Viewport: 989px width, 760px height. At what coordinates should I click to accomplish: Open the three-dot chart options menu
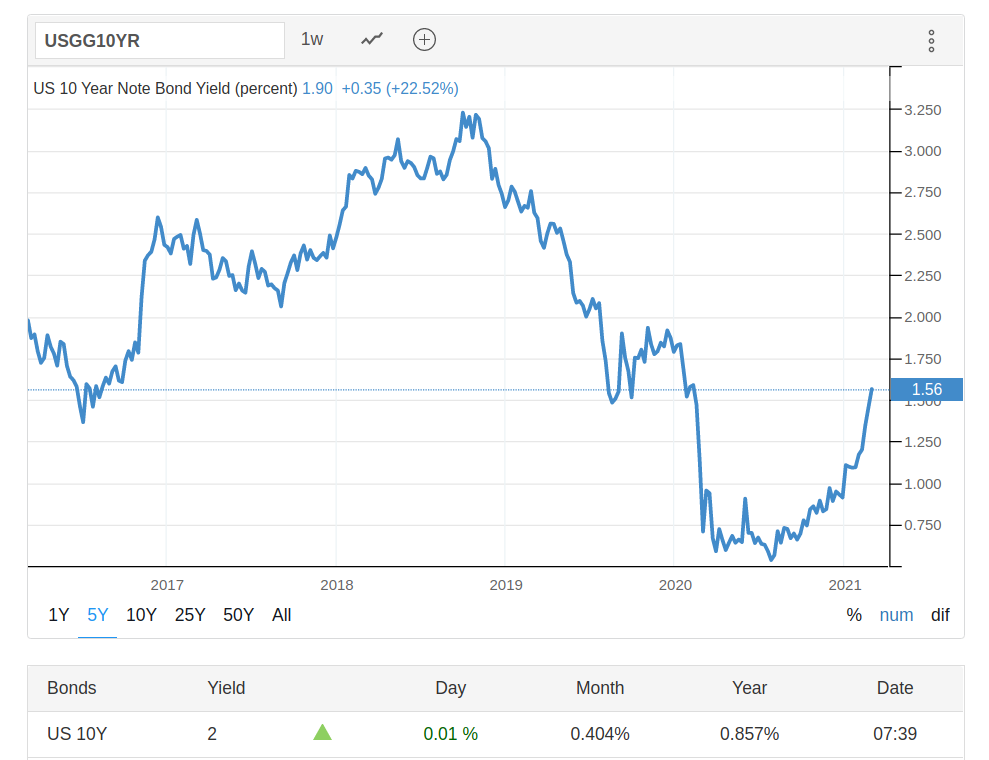pos(931,41)
